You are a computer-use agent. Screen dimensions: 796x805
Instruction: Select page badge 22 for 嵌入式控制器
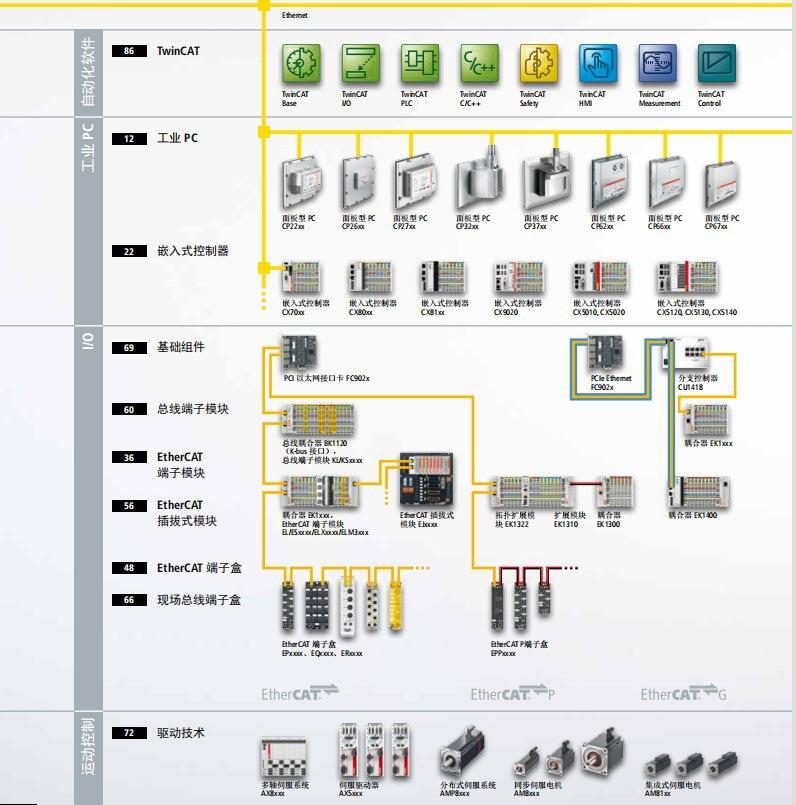pyautogui.click(x=129, y=251)
